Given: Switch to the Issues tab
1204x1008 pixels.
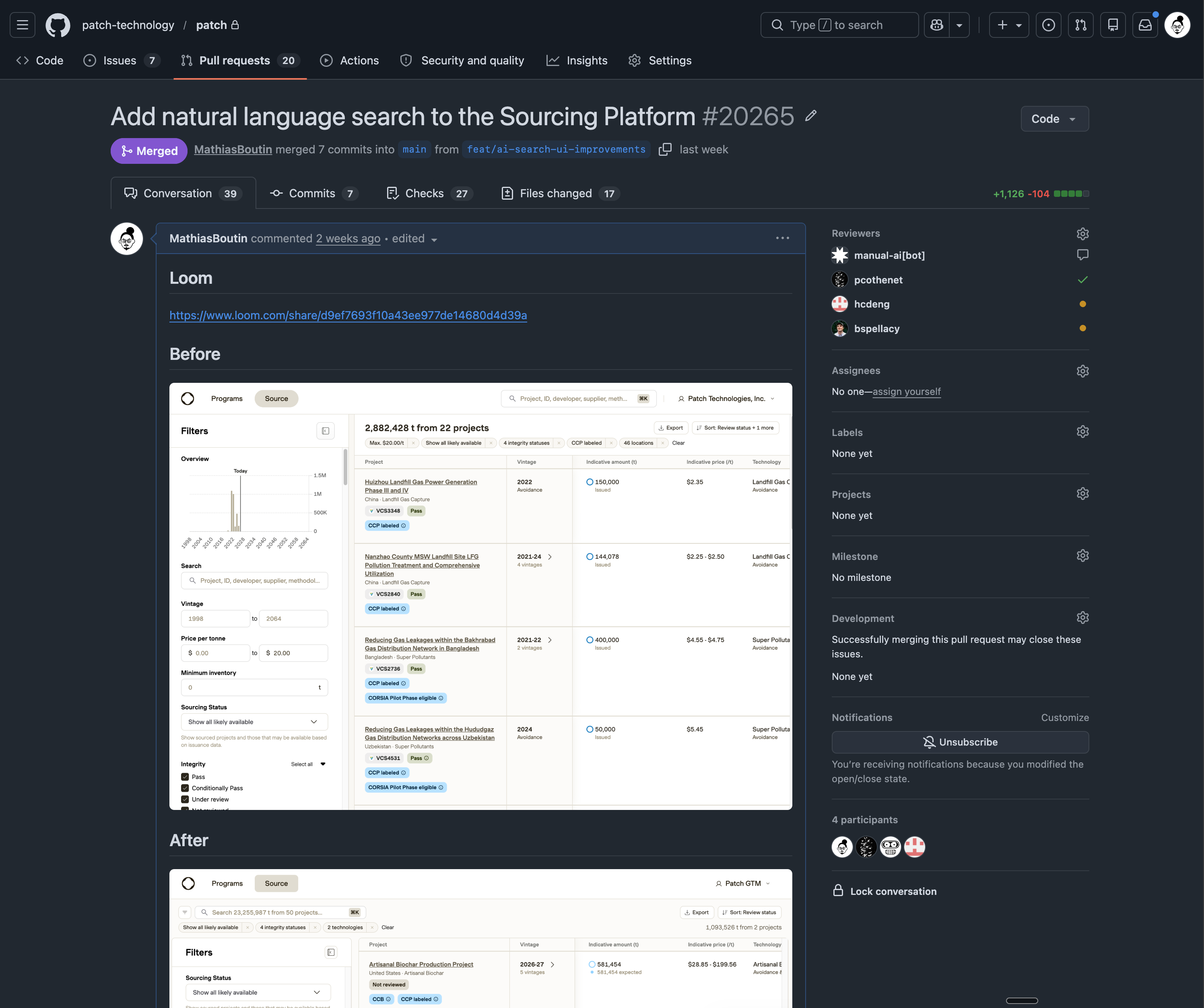Looking at the screenshot, I should [x=122, y=60].
